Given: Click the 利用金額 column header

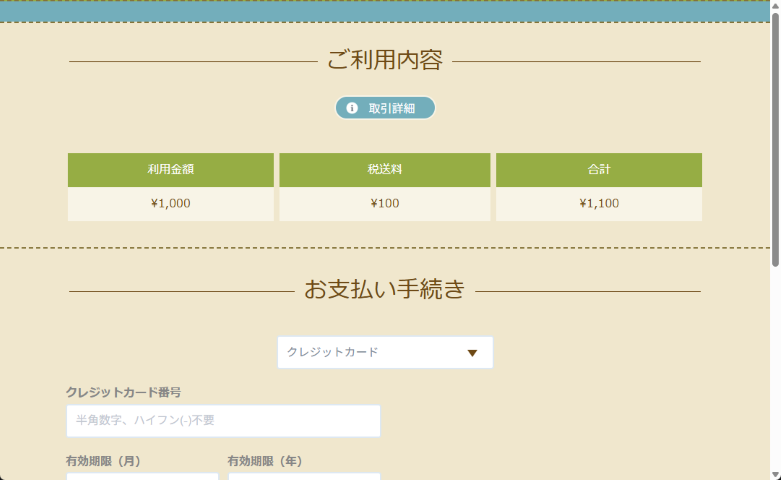Looking at the screenshot, I should [171, 170].
